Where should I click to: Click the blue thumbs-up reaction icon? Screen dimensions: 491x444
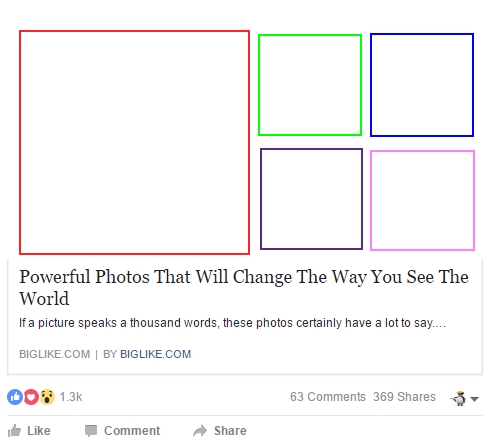pos(15,397)
